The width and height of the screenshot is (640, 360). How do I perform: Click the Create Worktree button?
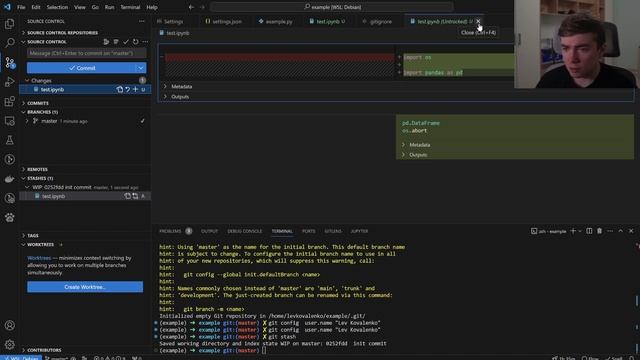coord(85,287)
